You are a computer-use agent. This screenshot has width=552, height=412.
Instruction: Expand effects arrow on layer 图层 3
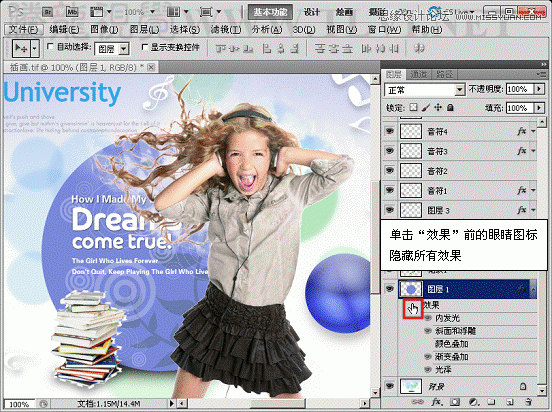(533, 210)
